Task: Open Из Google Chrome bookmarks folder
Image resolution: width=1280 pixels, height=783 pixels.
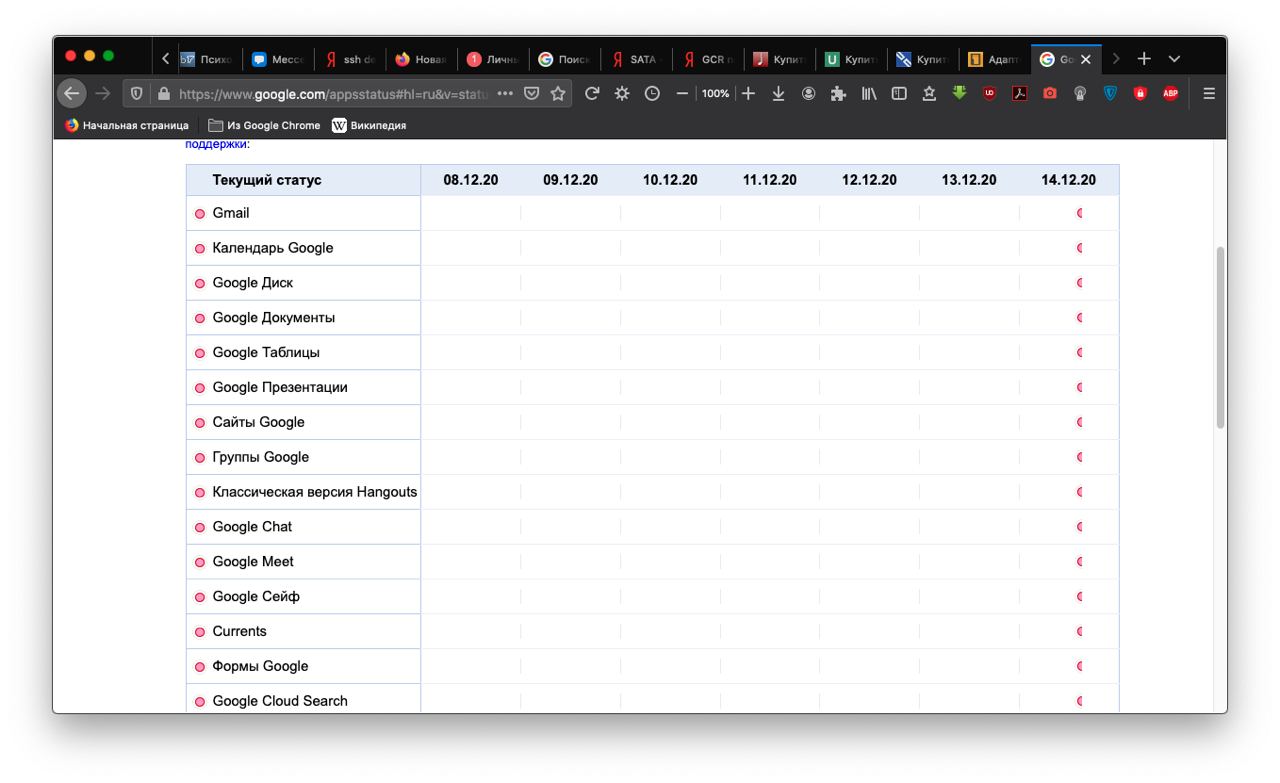Action: point(265,125)
